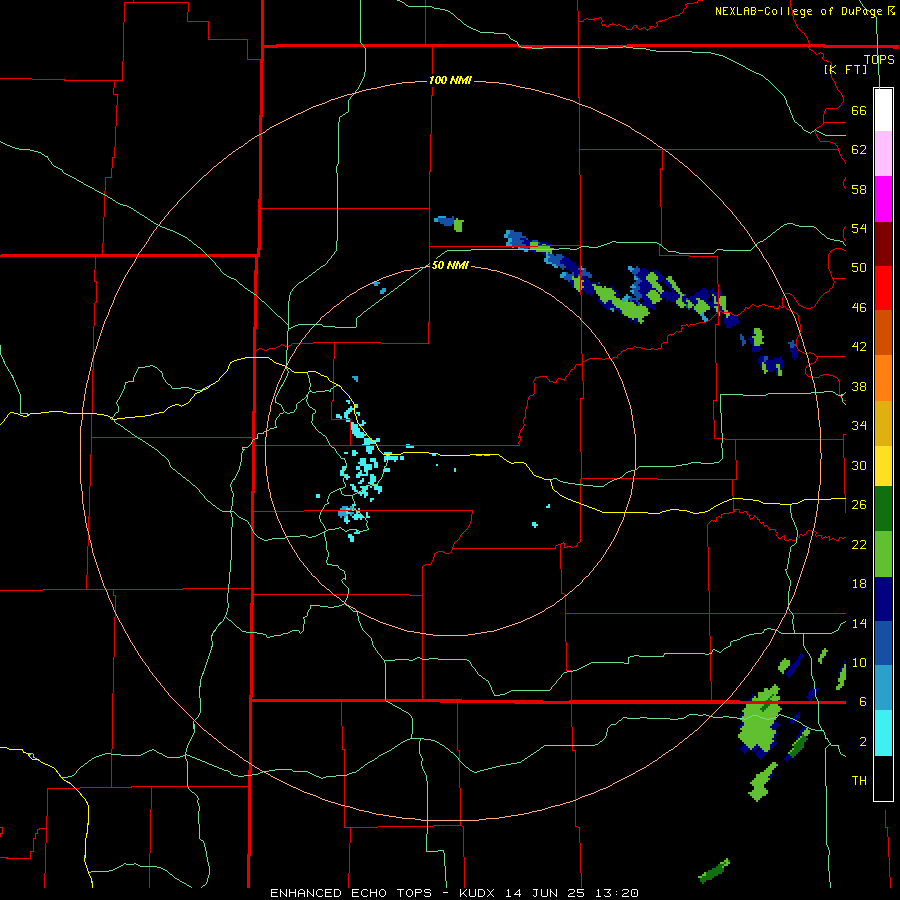Select the 100 NMI range ring label
The width and height of the screenshot is (900, 900).
pyautogui.click(x=450, y=80)
